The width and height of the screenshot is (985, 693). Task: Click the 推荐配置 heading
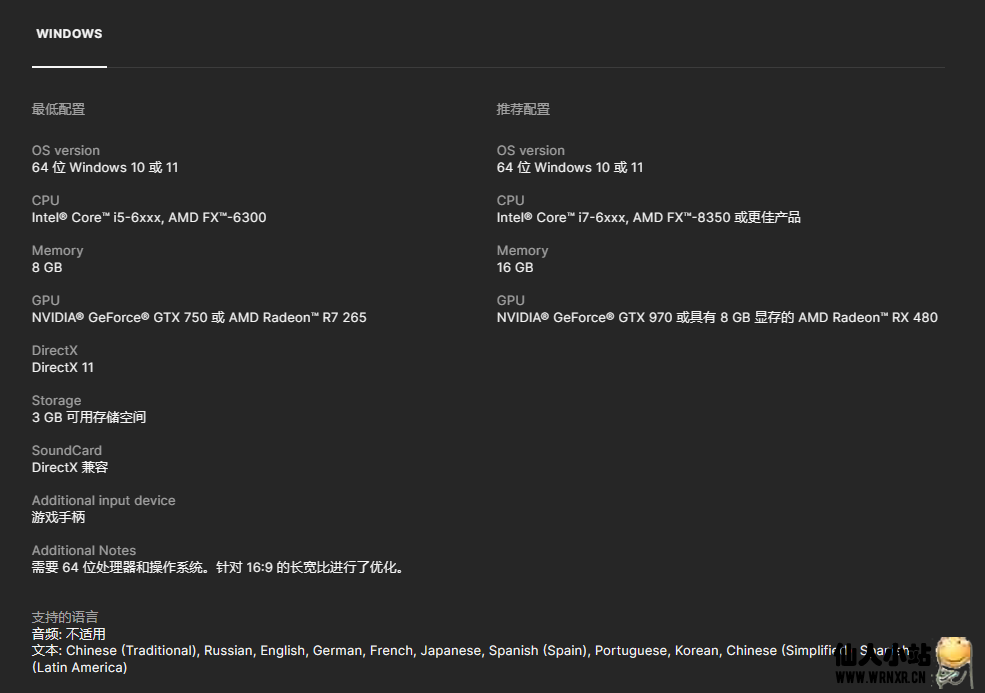point(523,109)
